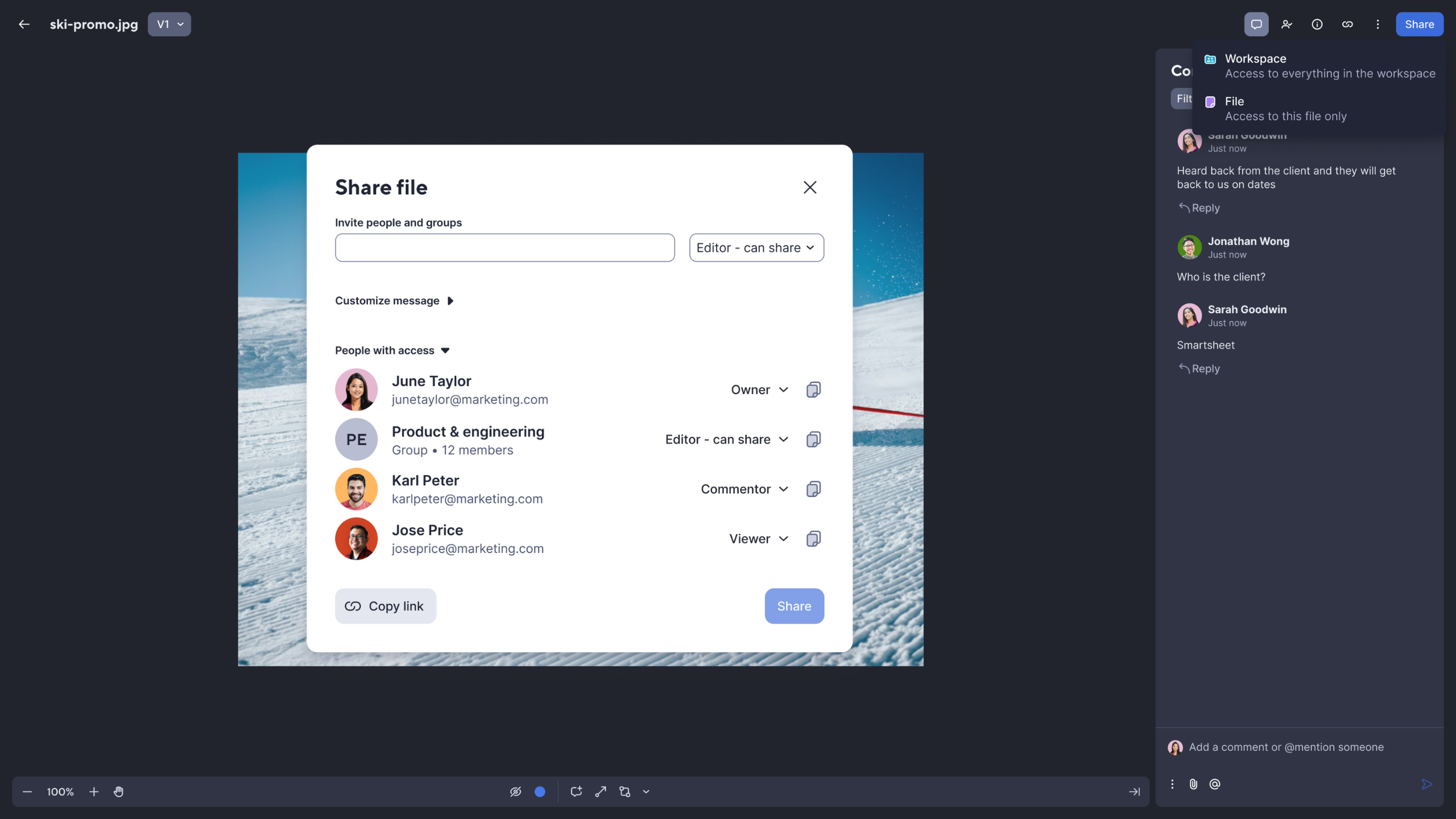Select the arrow drawing tool
The height and width of the screenshot is (819, 1456).
point(601,792)
